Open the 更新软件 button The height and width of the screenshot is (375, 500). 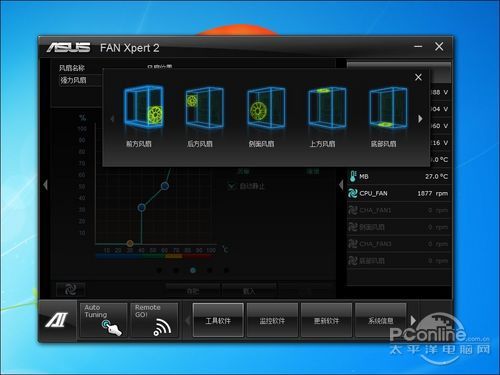pos(326,320)
